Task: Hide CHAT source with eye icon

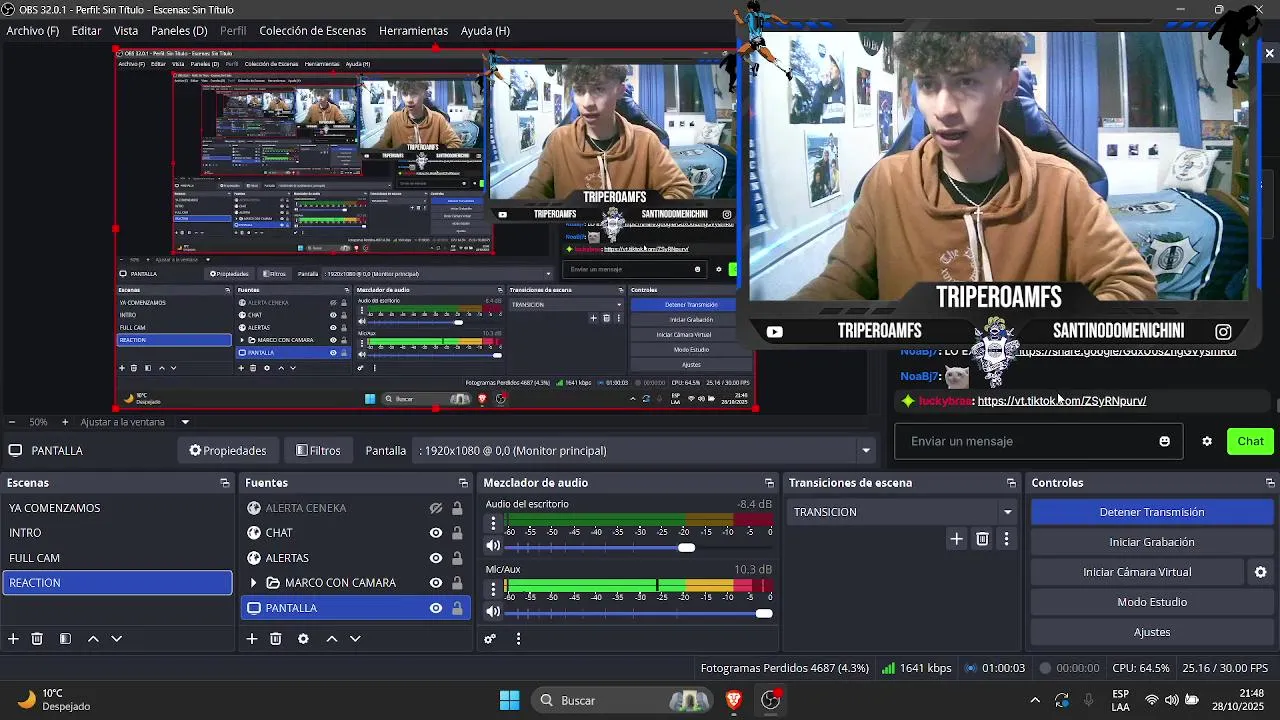Action: coord(436,533)
